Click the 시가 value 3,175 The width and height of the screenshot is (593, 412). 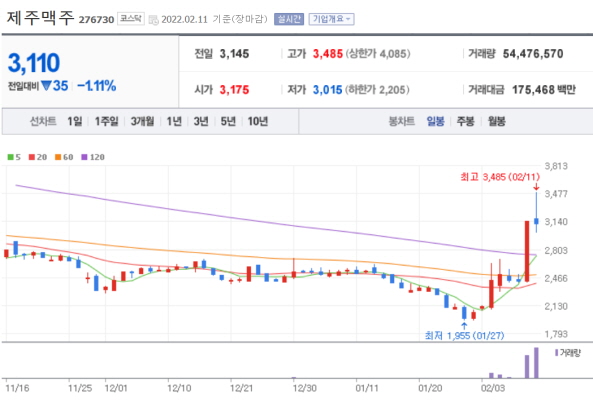coord(234,90)
